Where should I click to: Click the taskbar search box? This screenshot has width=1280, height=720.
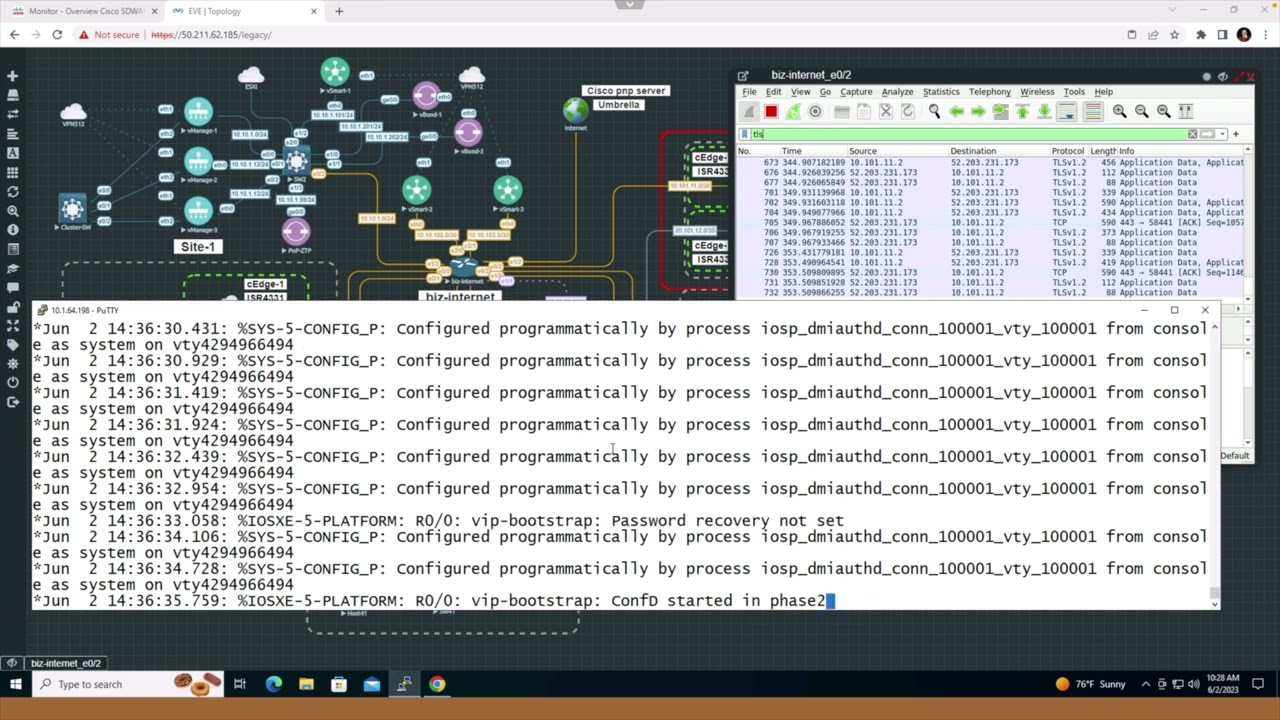(128, 685)
